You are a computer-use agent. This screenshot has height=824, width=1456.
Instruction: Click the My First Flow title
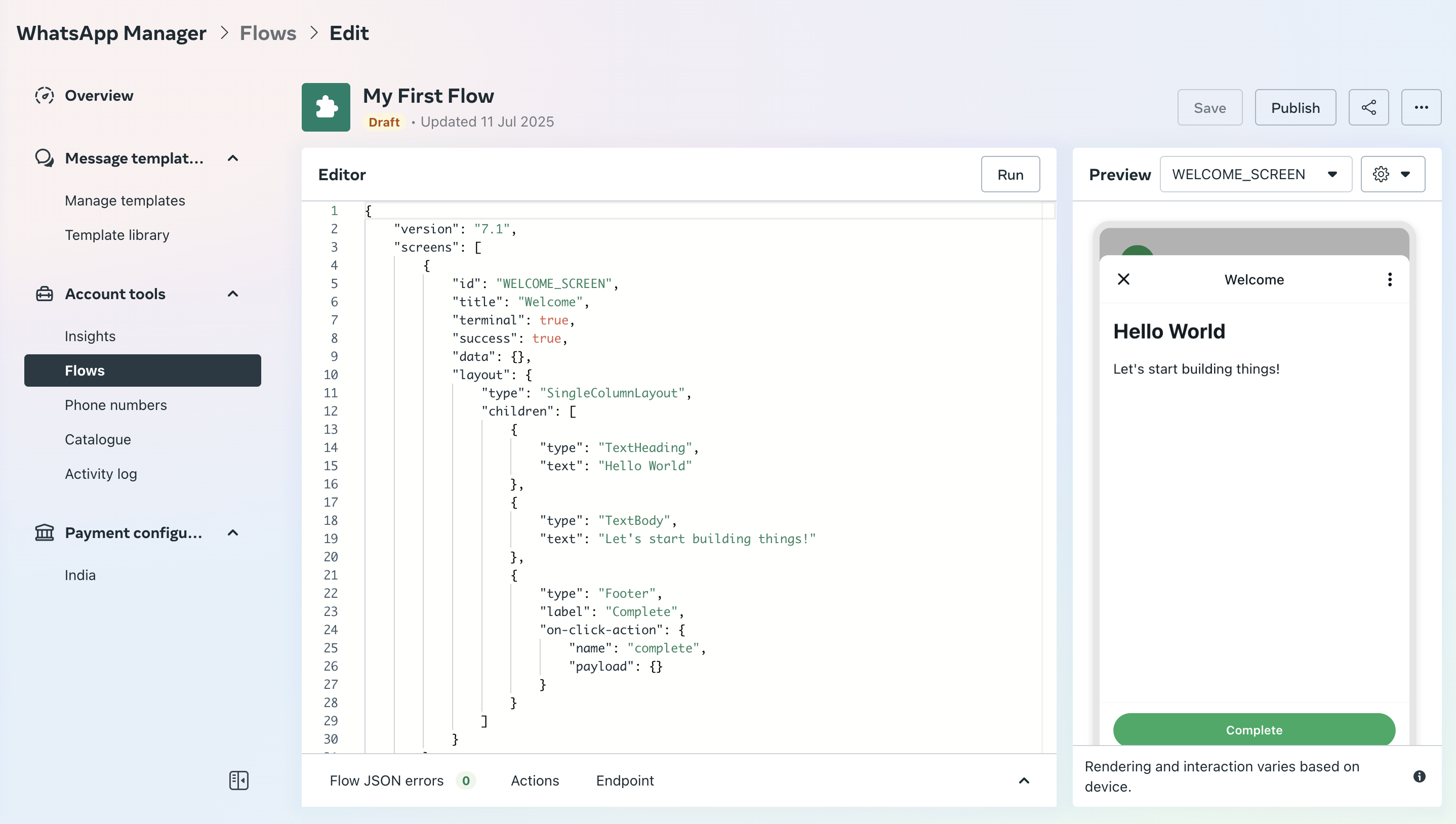428,96
